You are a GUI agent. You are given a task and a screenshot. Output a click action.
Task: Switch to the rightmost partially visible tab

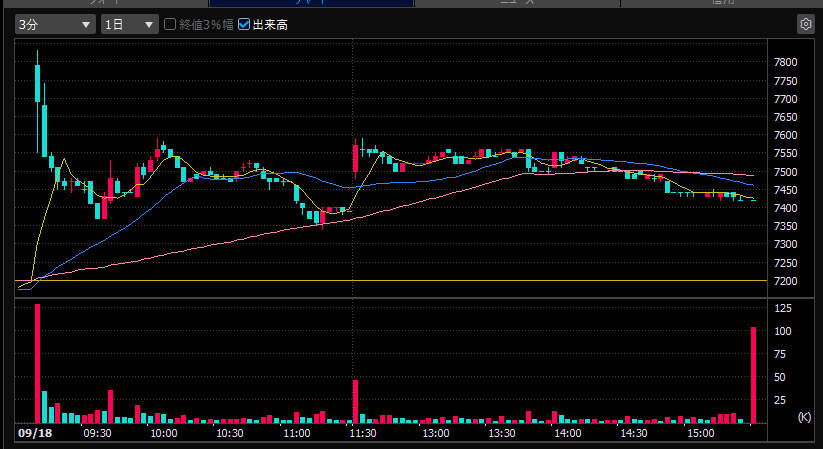(721, 3)
